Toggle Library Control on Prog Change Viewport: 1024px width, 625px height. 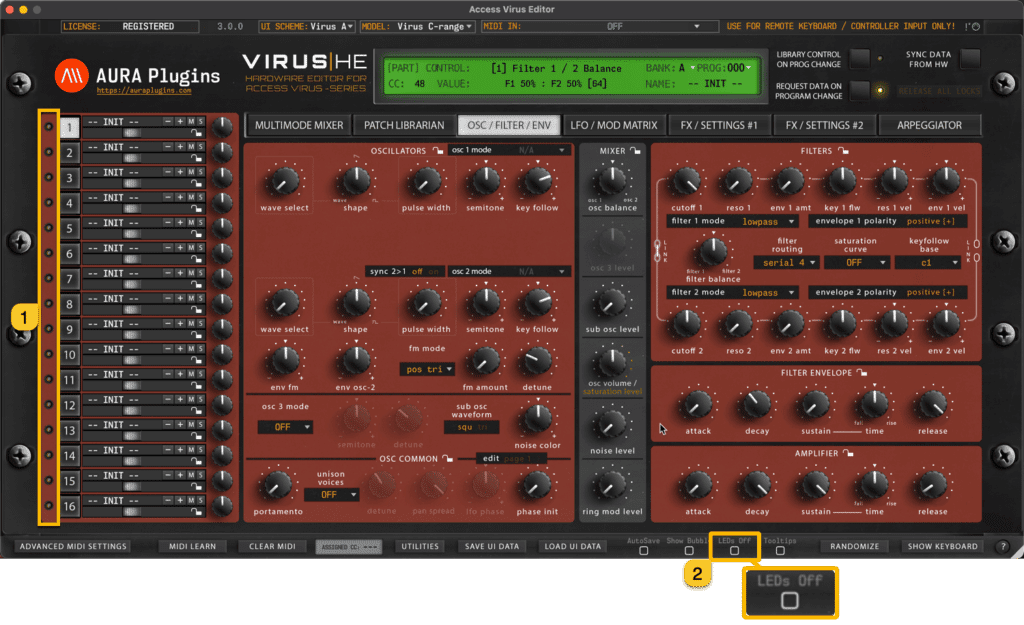(859, 59)
